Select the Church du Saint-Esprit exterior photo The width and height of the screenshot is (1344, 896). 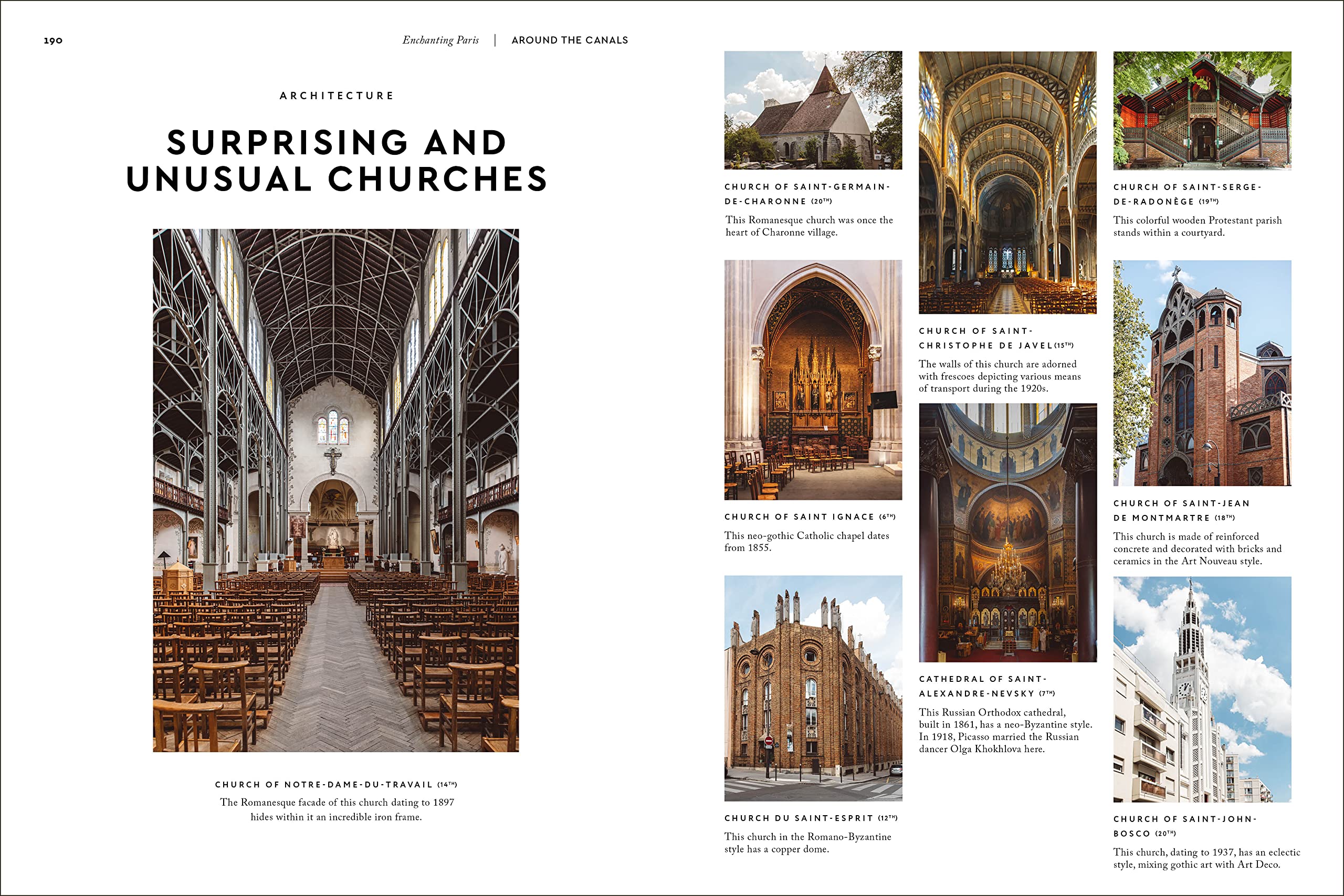point(813,688)
